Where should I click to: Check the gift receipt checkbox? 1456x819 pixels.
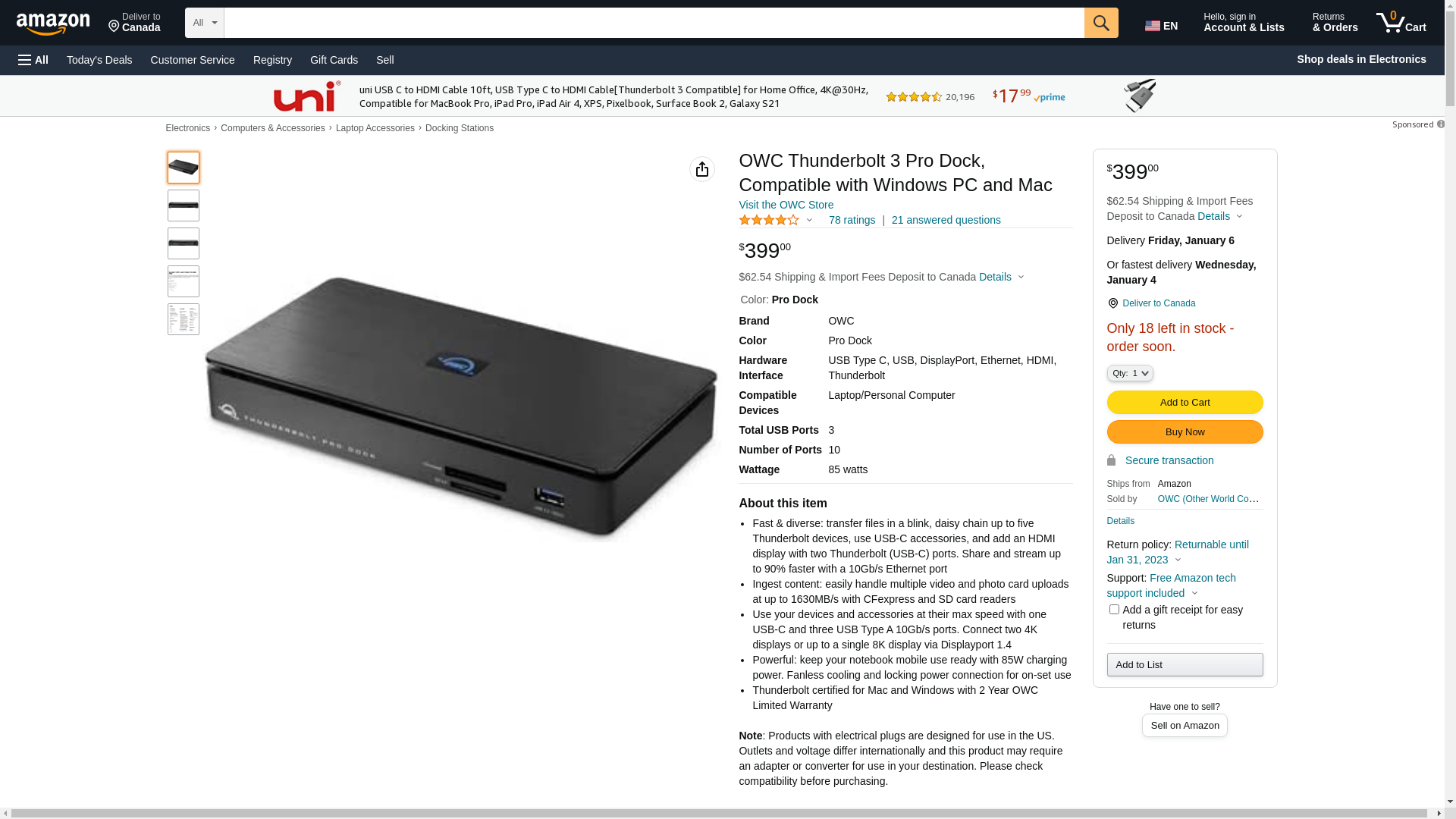tap(1114, 610)
